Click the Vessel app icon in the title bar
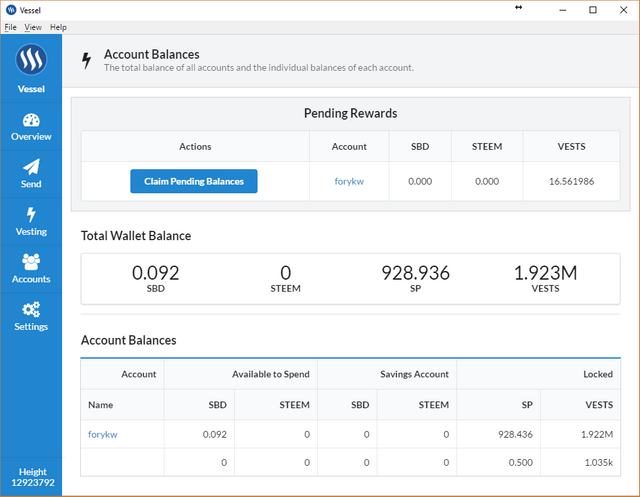Screen dimensions: 640x497 (10, 9)
